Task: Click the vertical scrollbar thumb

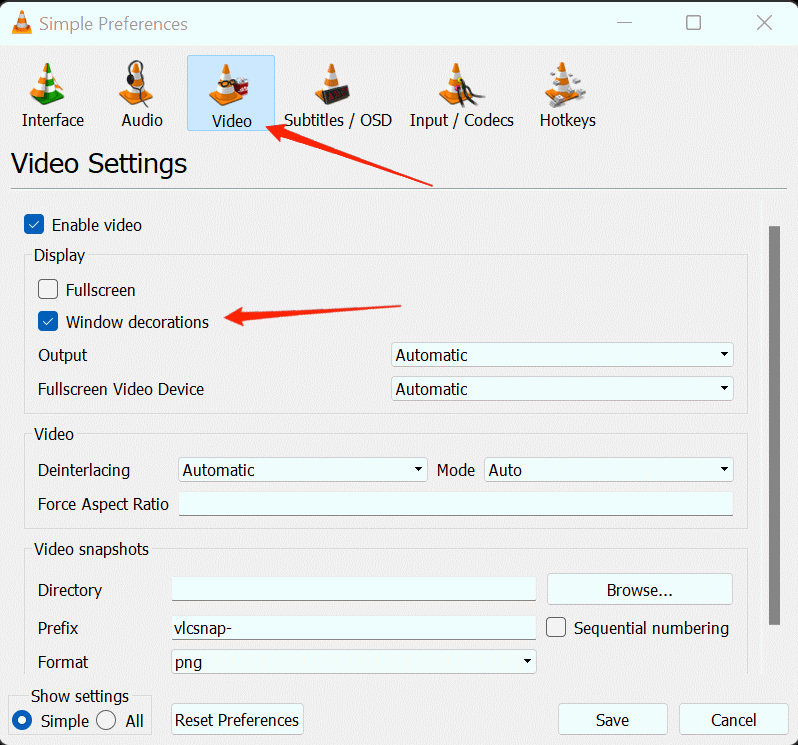Action: tap(774, 425)
